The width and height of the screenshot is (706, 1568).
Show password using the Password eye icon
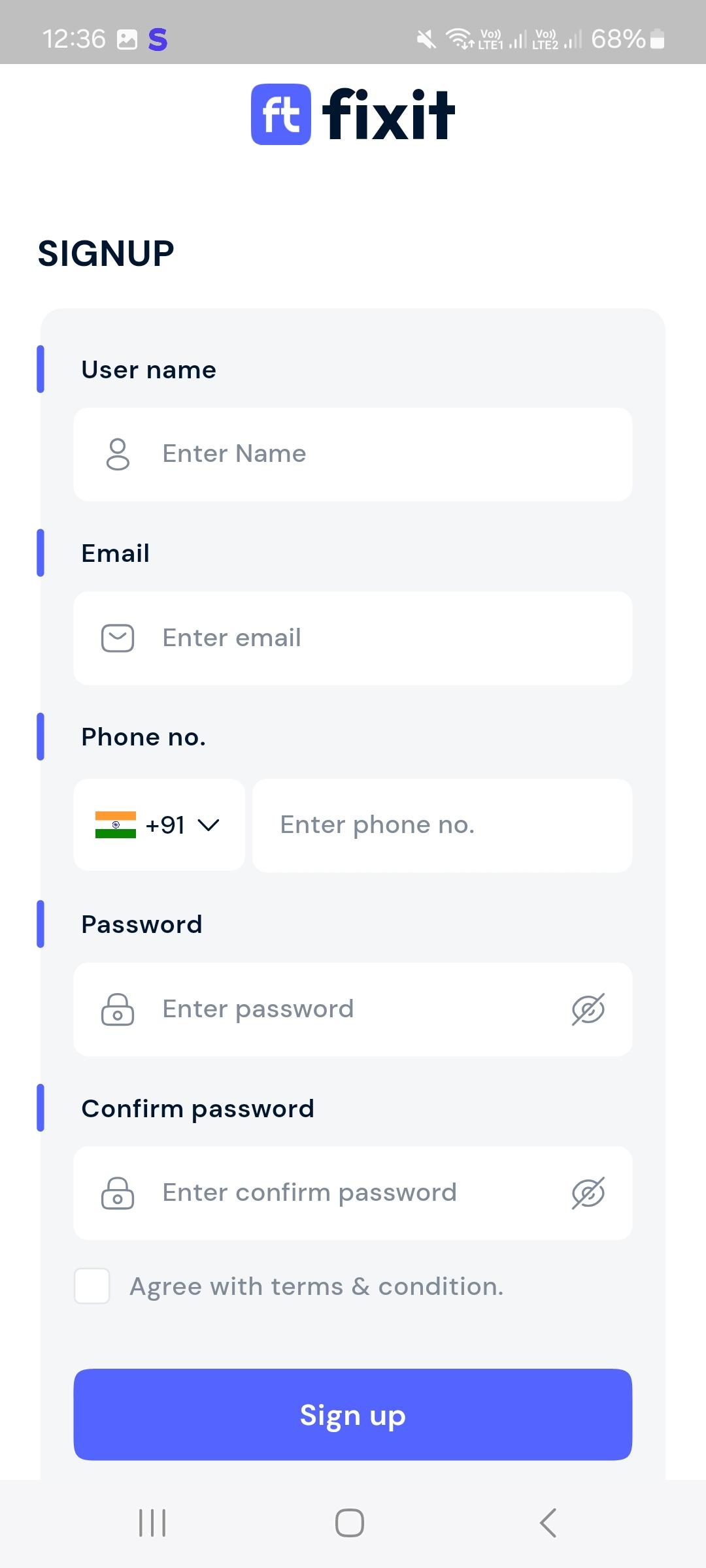(x=588, y=1009)
